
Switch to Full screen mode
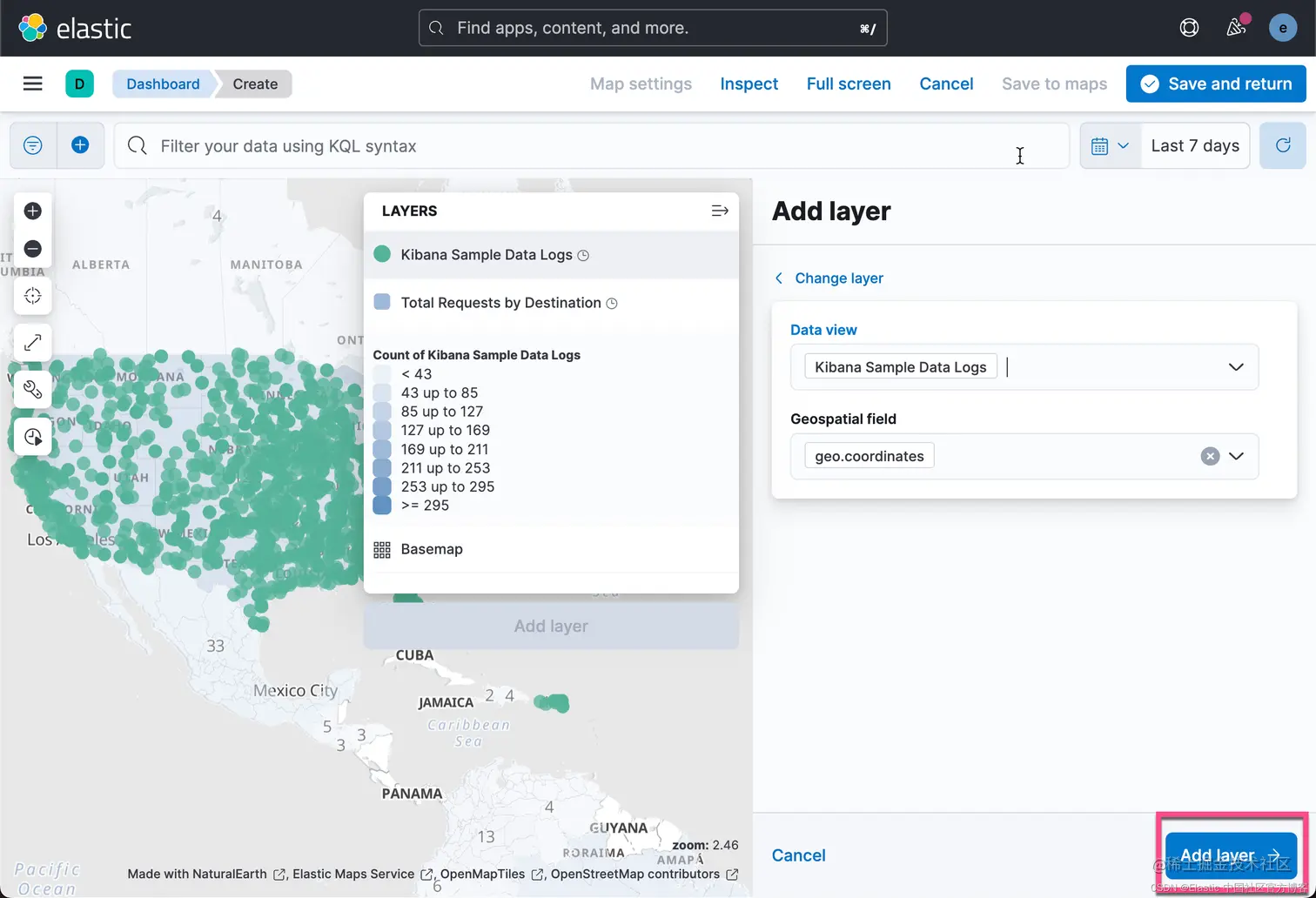pos(849,84)
